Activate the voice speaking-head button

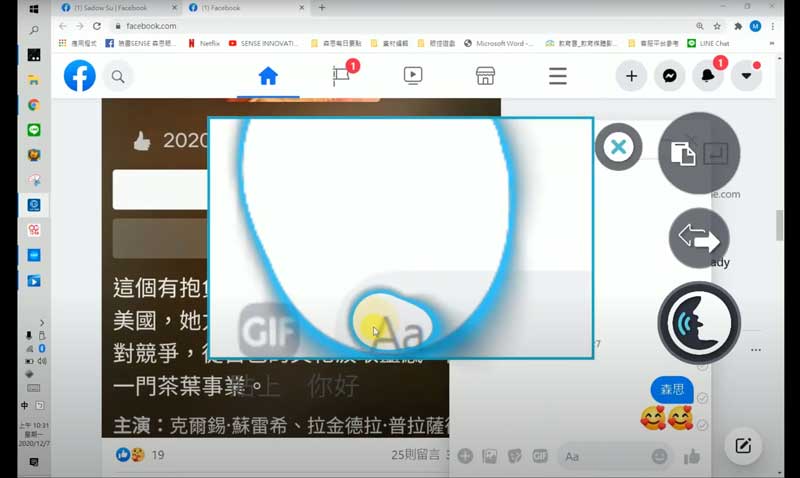pyautogui.click(x=699, y=323)
